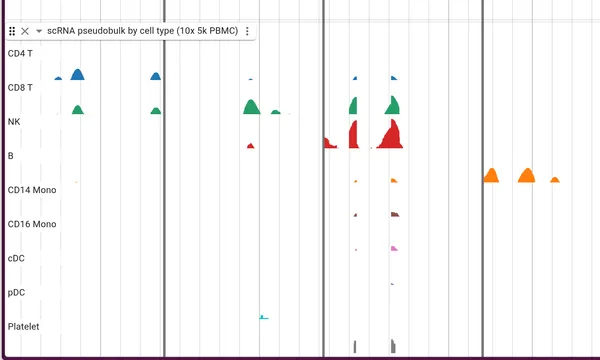
Task: Open the track three-dot options menu
Action: point(247,31)
